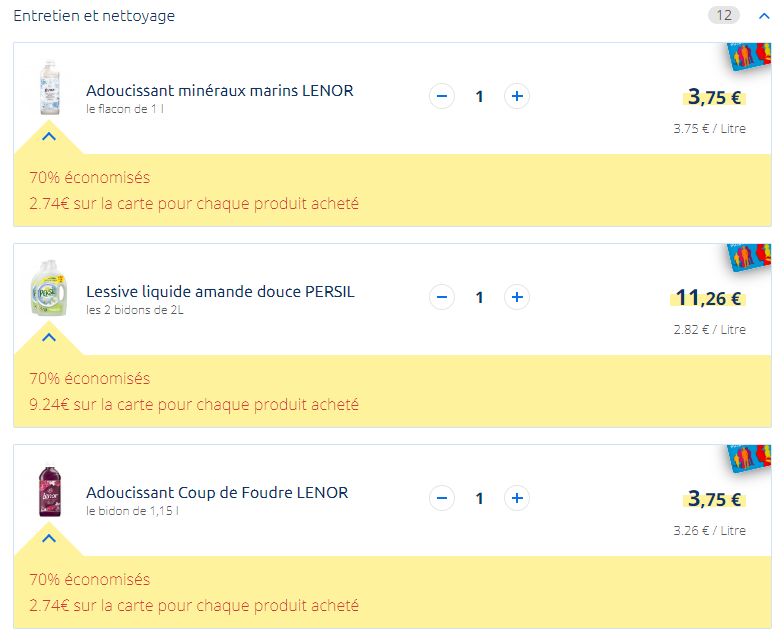Open the LENOR minéraux marins product image
The width and height of the screenshot is (782, 640).
point(49,87)
